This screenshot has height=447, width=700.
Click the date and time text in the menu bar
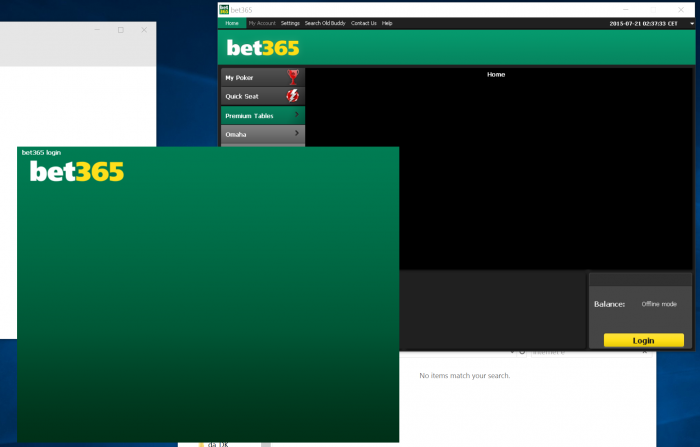pyautogui.click(x=643, y=24)
